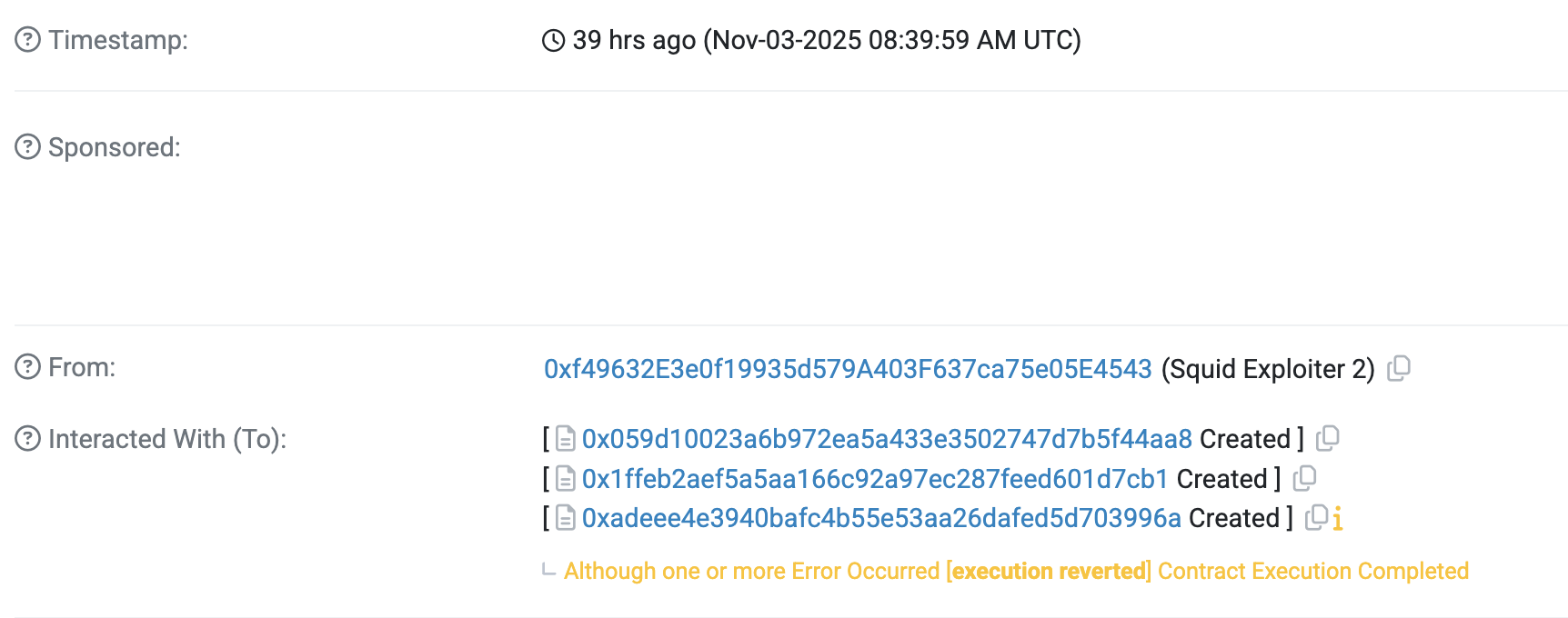Click the clock icon next to timestamp
The height and width of the screenshot is (618, 1568).
(553, 41)
